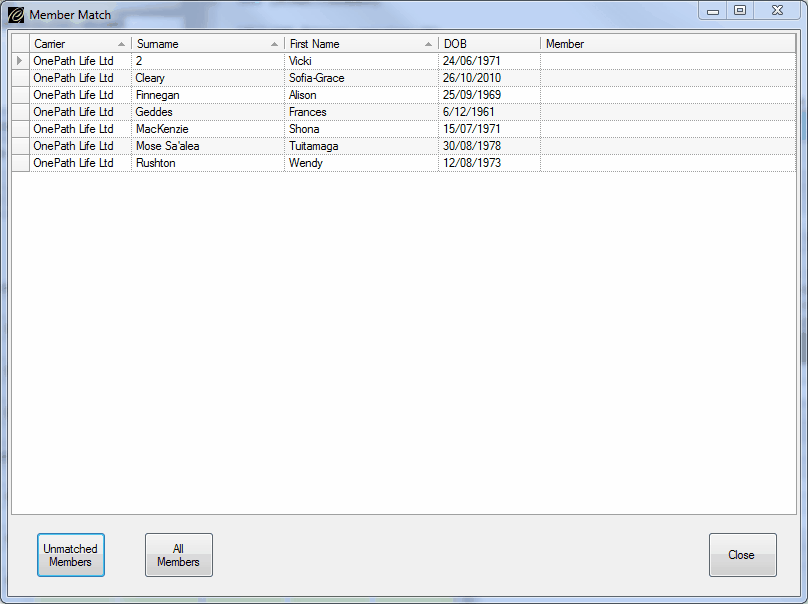
Task: Select surname cell 'MacKenzie'
Action: click(x=208, y=129)
